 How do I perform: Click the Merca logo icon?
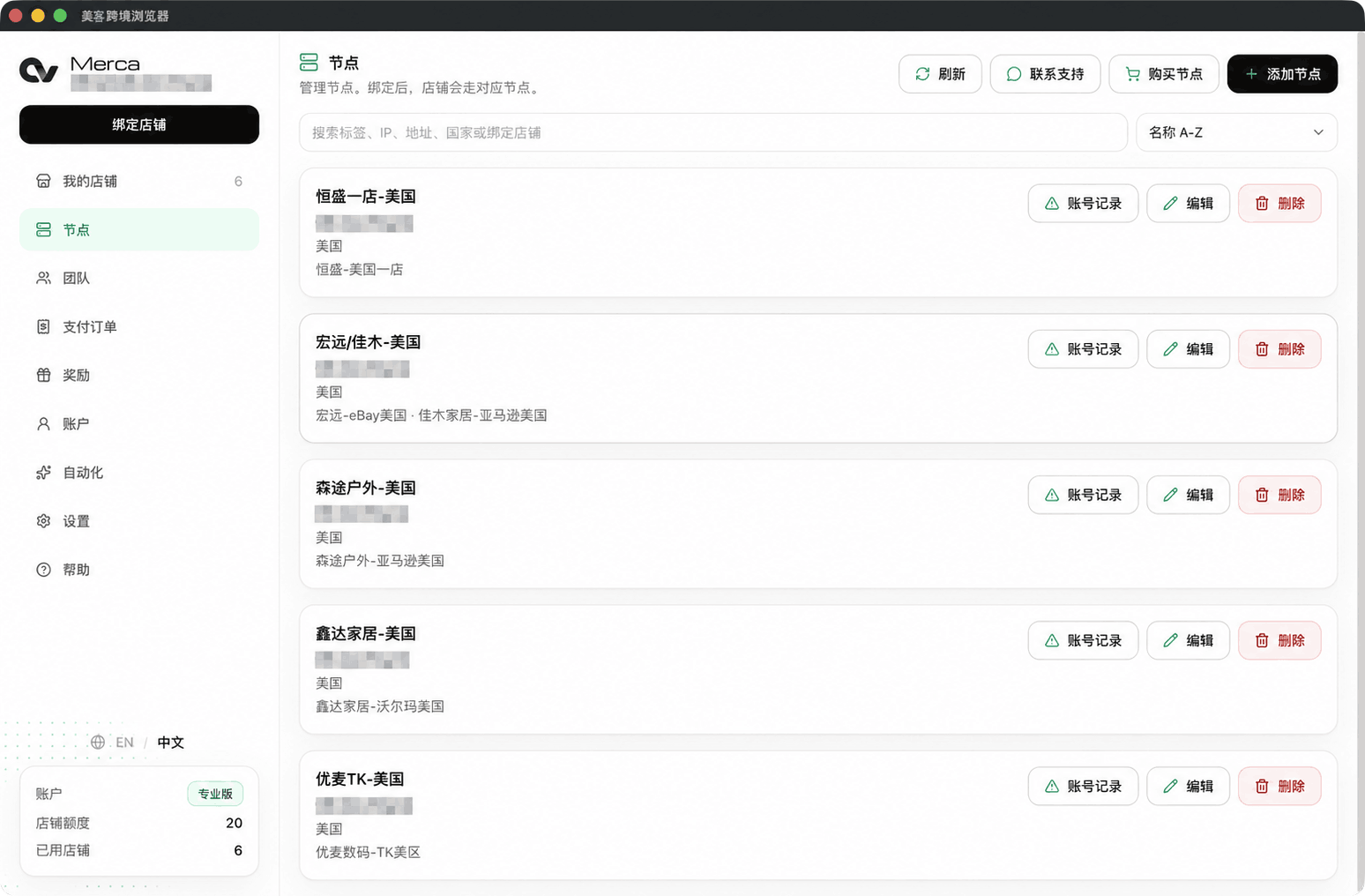click(x=39, y=70)
